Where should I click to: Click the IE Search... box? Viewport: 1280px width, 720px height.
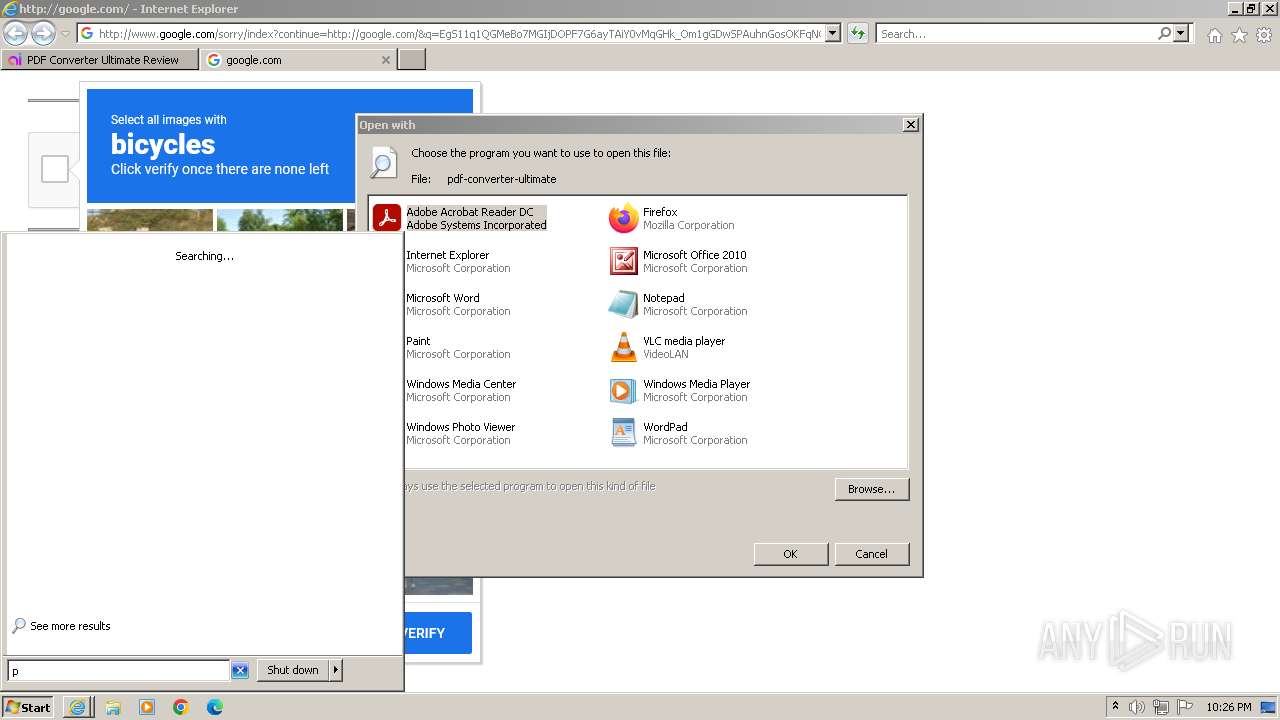click(1015, 34)
